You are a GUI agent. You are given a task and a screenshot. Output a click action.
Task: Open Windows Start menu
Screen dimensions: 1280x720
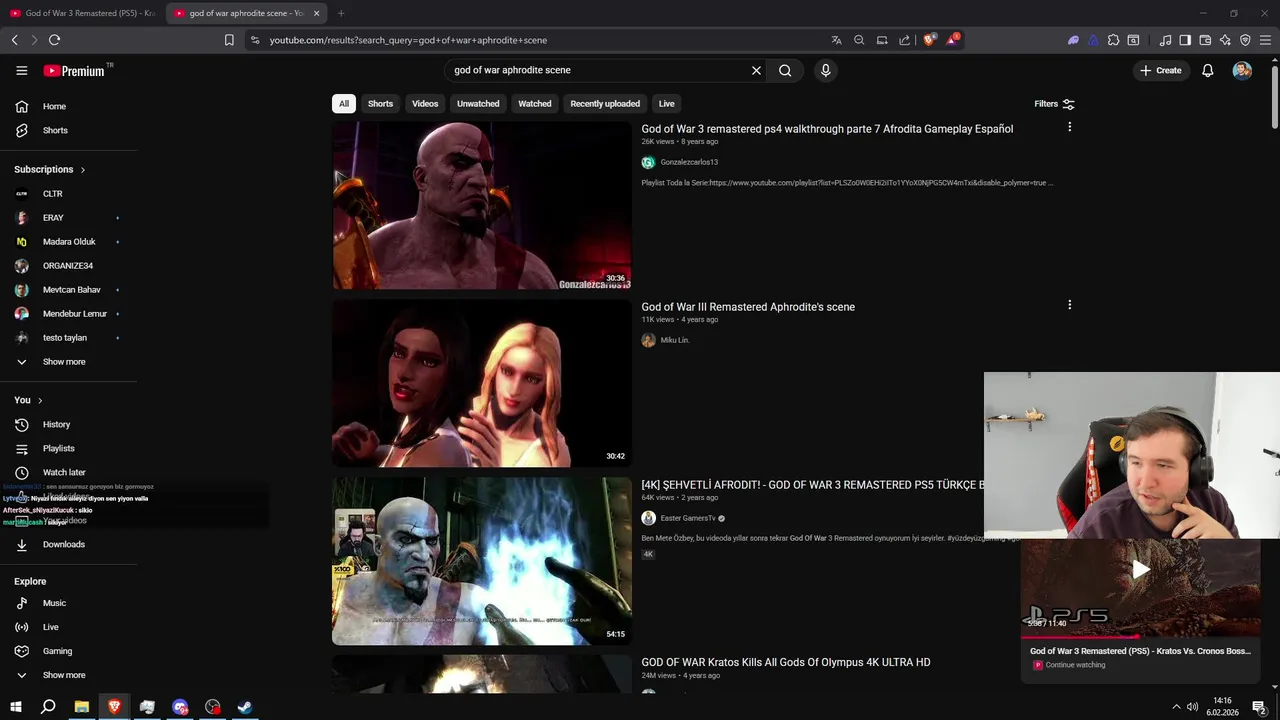[x=15, y=707]
